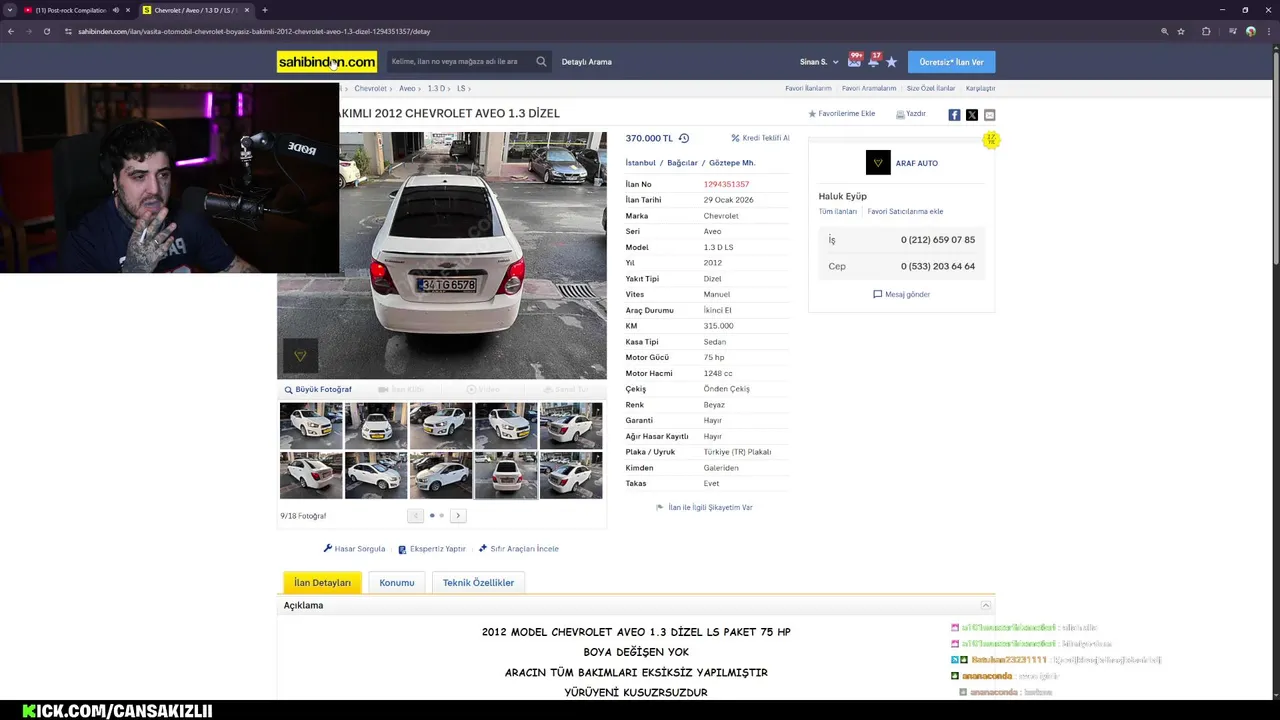Bookmark this page with the Chrome star
The width and height of the screenshot is (1280, 720).
[1181, 31]
